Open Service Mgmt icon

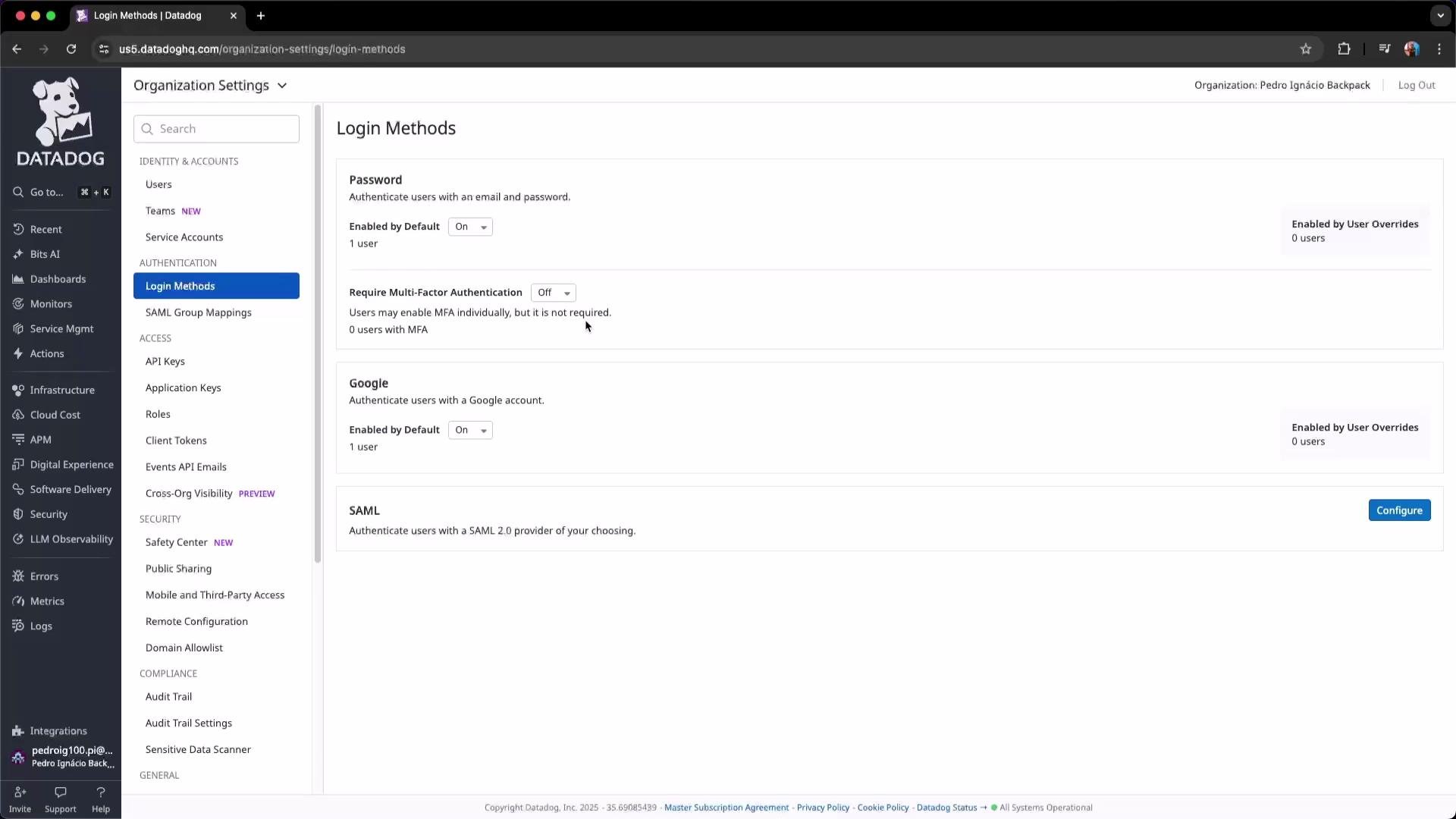click(18, 329)
